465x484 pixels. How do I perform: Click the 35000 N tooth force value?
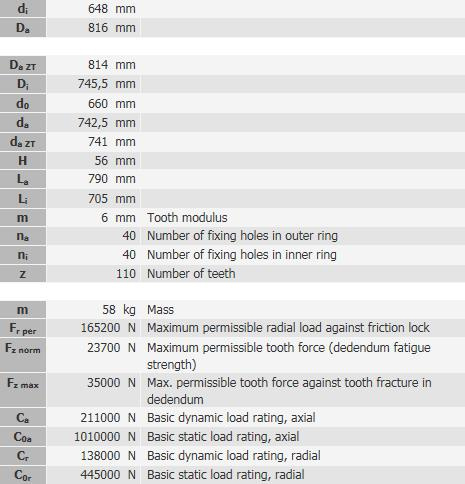tap(111, 383)
